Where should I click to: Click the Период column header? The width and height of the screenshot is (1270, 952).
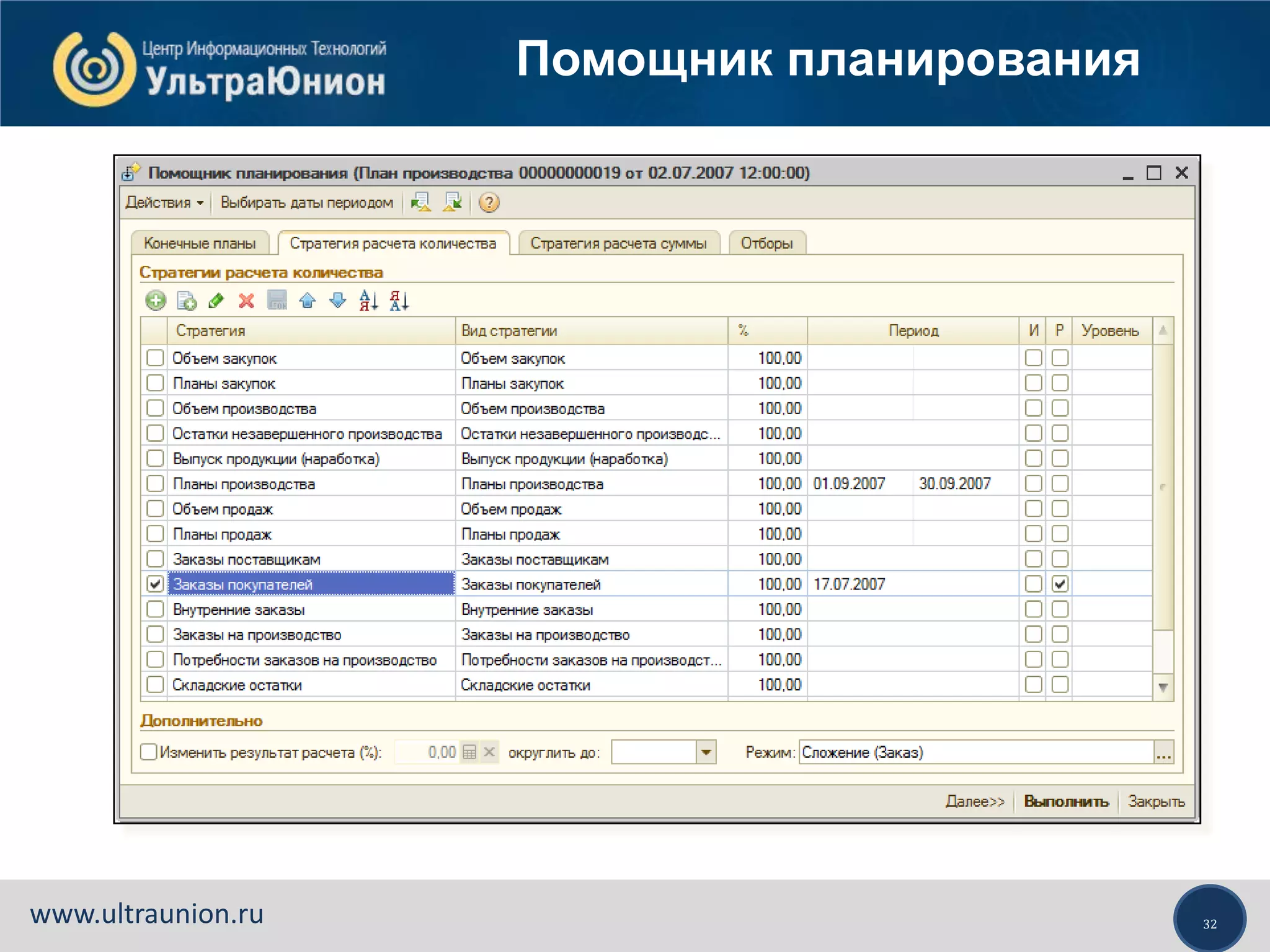tap(913, 330)
